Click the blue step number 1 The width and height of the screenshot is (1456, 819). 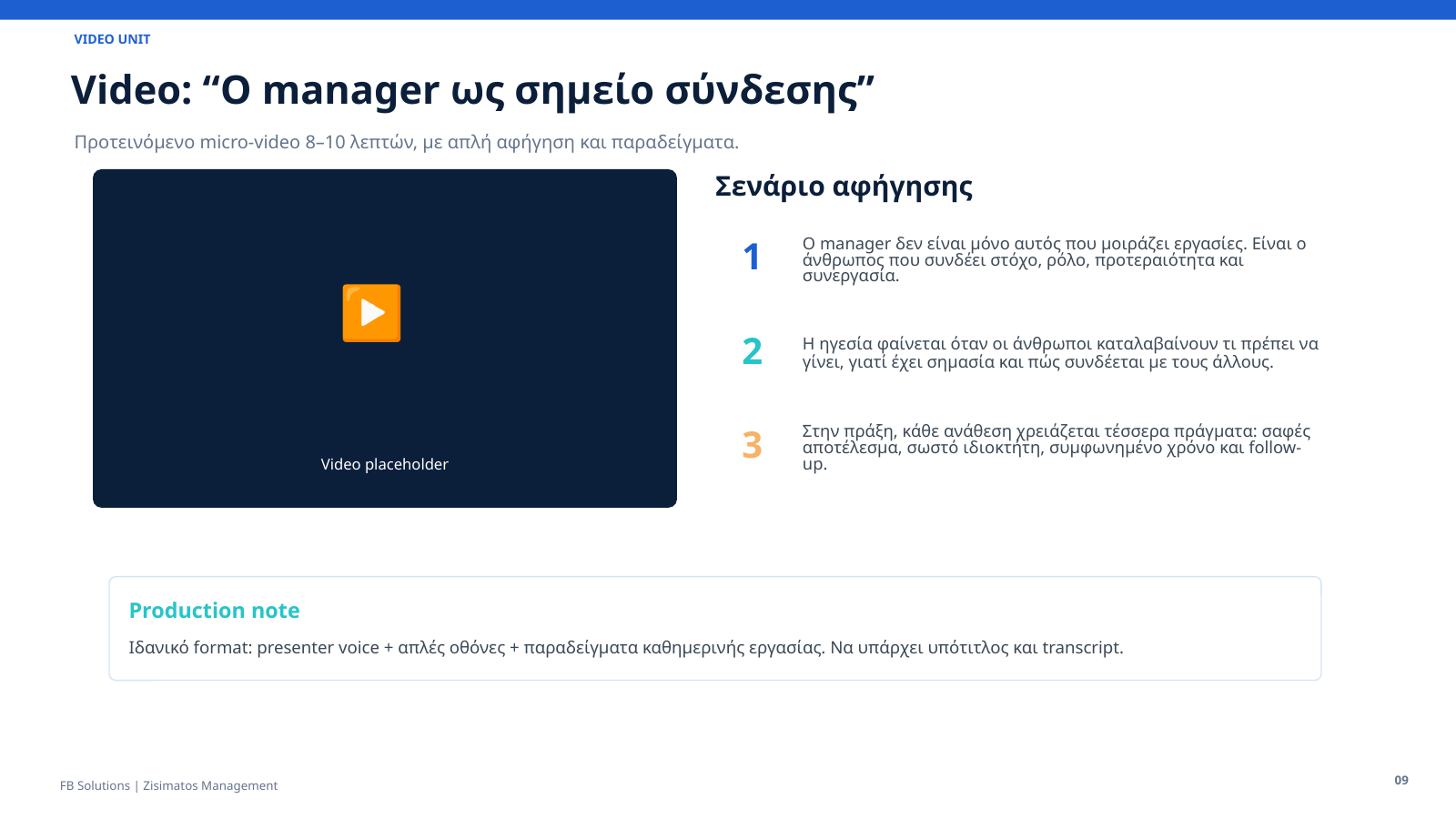pos(752,258)
